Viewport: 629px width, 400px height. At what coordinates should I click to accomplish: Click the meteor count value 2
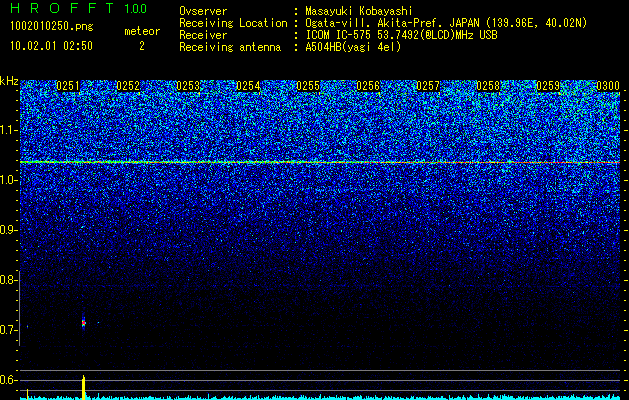tap(142, 46)
